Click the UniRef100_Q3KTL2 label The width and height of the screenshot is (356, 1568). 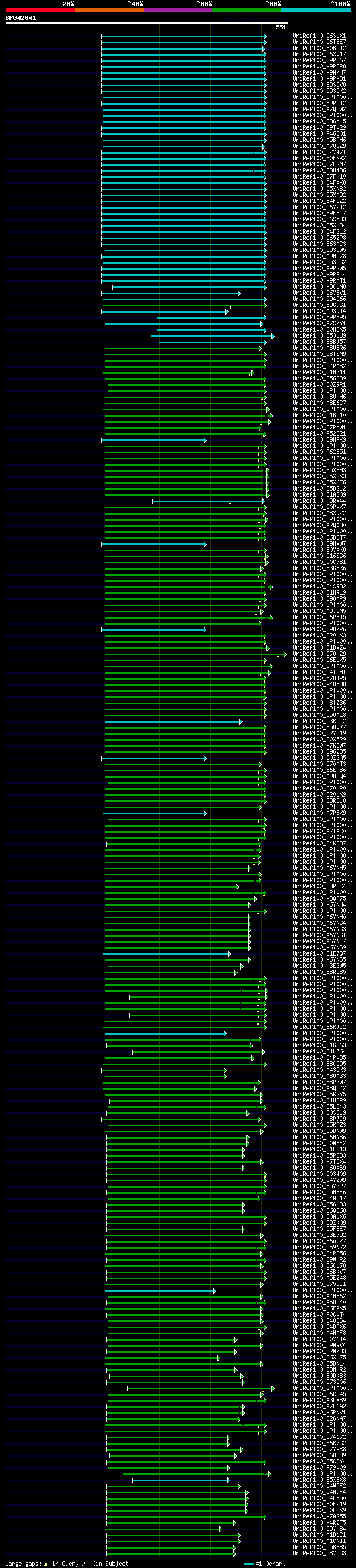coord(319,721)
